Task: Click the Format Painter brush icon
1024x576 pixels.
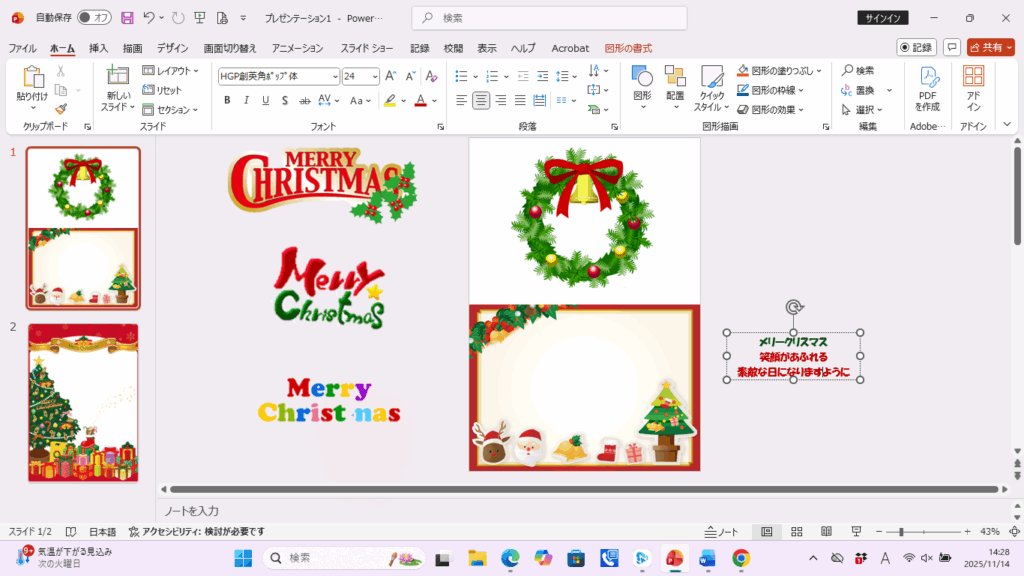Action: tap(61, 109)
